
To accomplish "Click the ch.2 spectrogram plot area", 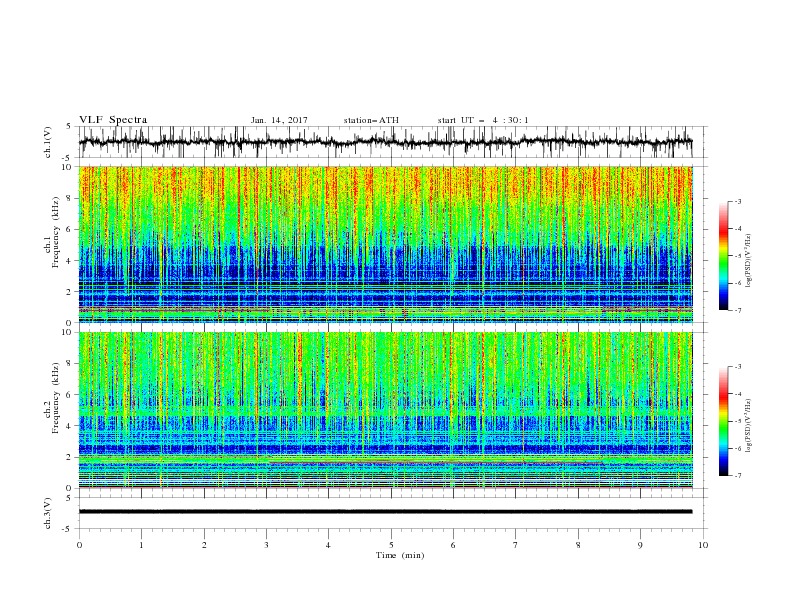I will pyautogui.click(x=385, y=410).
